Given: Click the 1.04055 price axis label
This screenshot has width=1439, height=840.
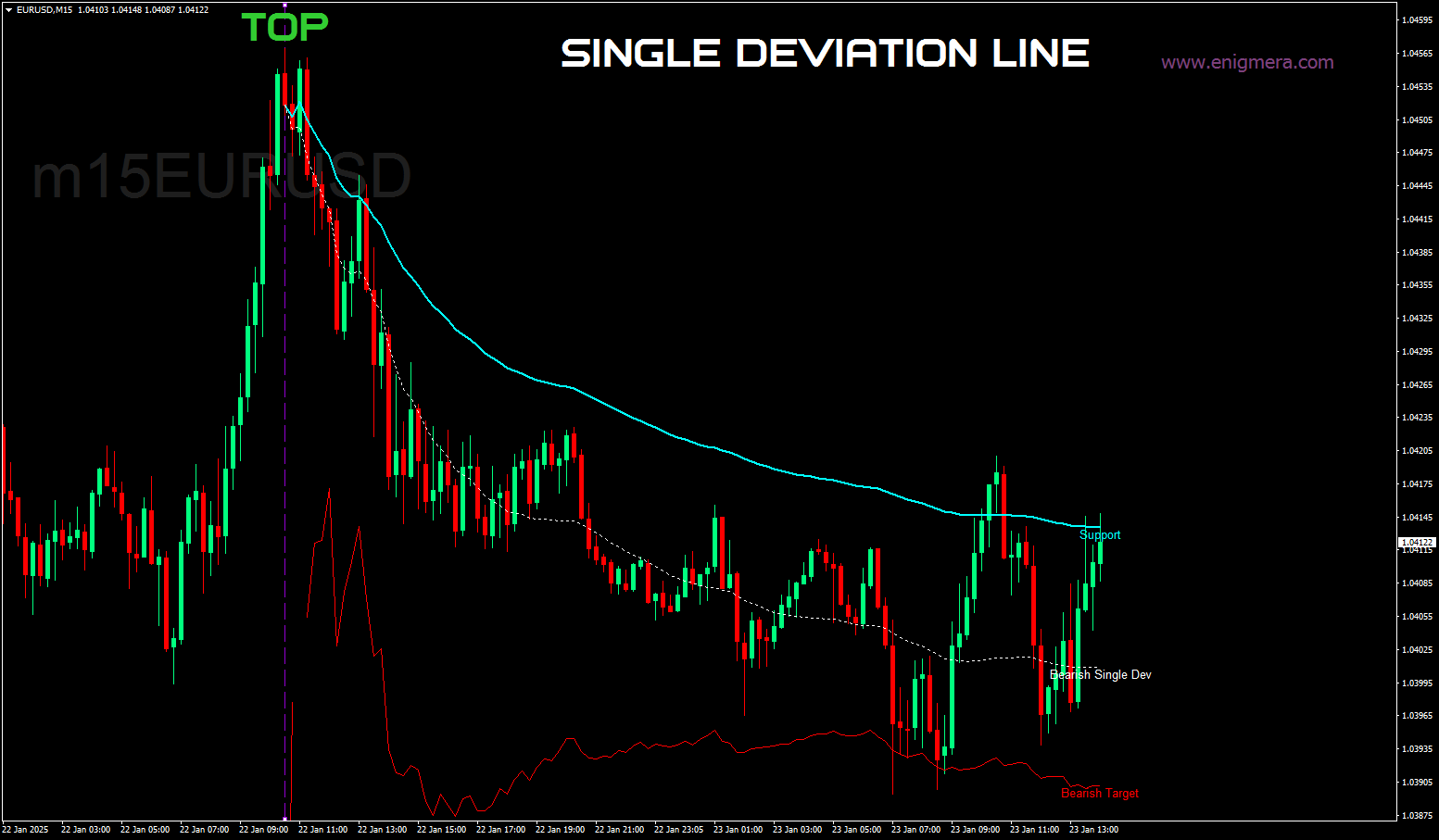Looking at the screenshot, I should pyautogui.click(x=1418, y=617).
